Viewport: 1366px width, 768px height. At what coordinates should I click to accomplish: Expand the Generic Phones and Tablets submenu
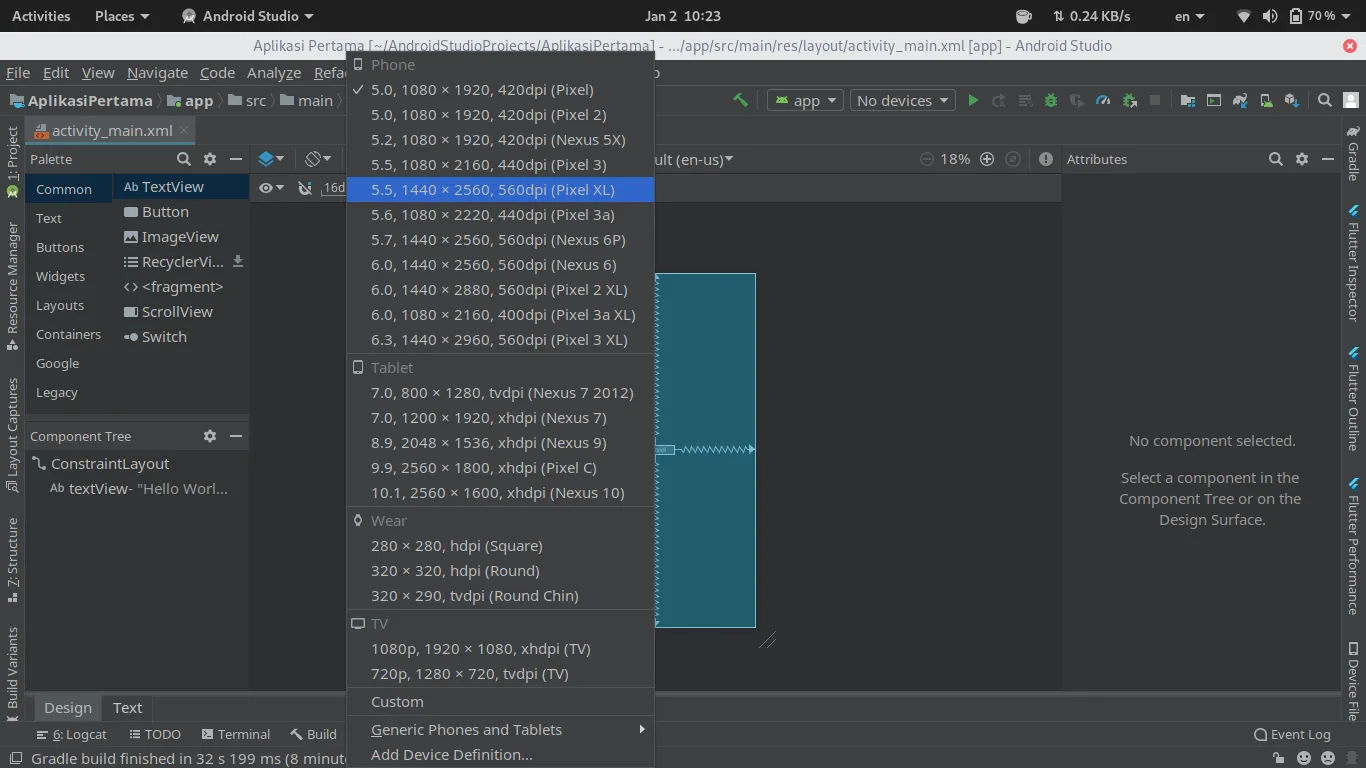500,729
